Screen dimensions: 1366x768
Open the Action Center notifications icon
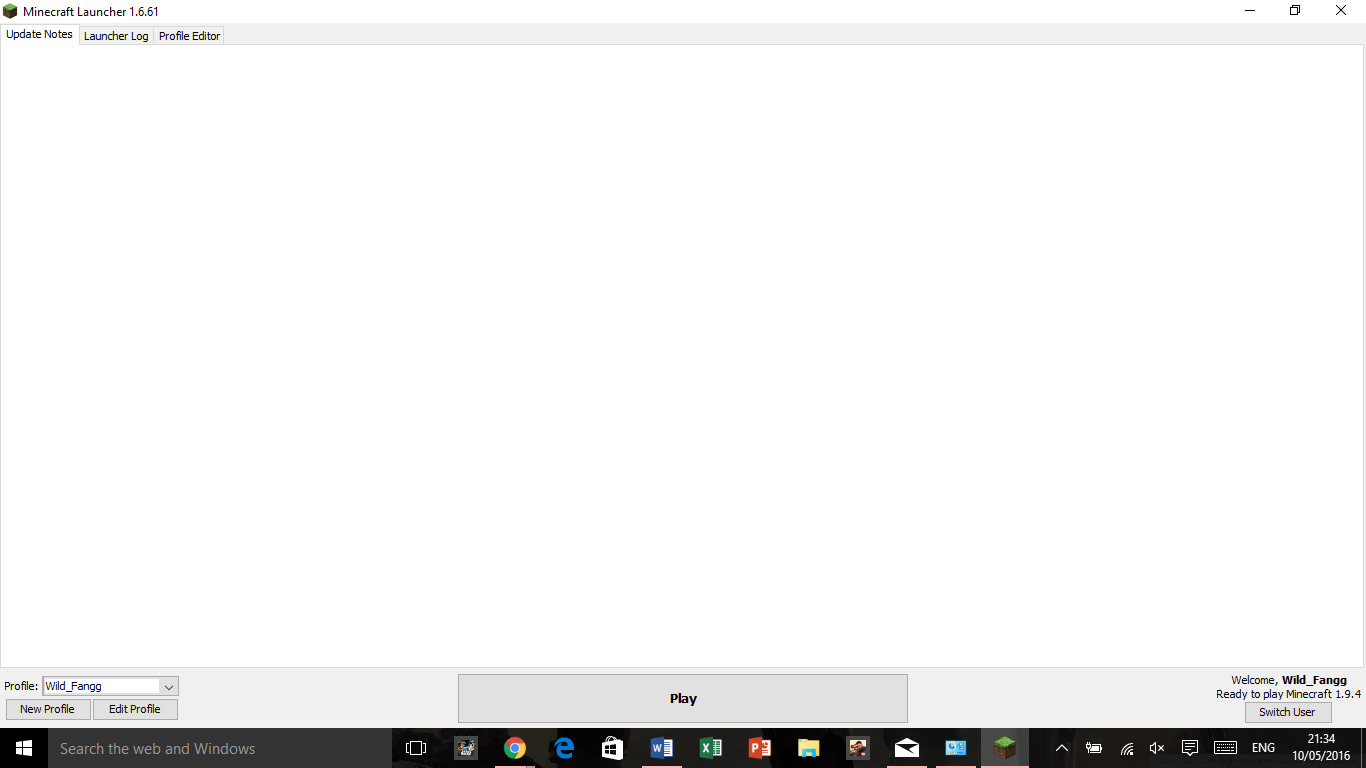tap(1190, 748)
